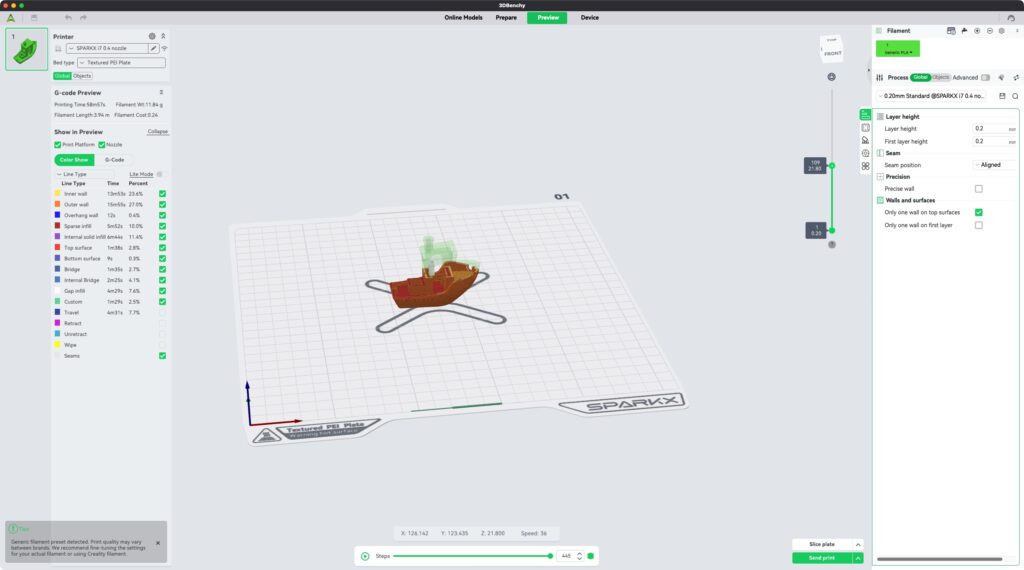Click the edit printer preset pencil icon

coord(154,48)
